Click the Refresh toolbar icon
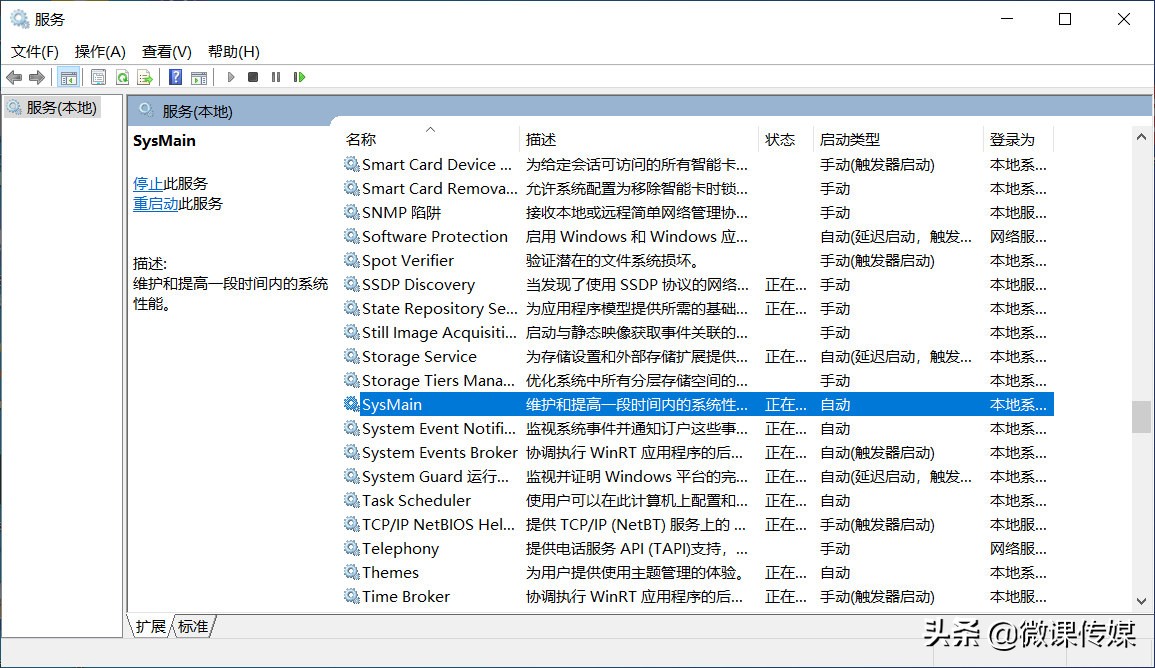Image resolution: width=1155 pixels, height=668 pixels. coord(122,77)
